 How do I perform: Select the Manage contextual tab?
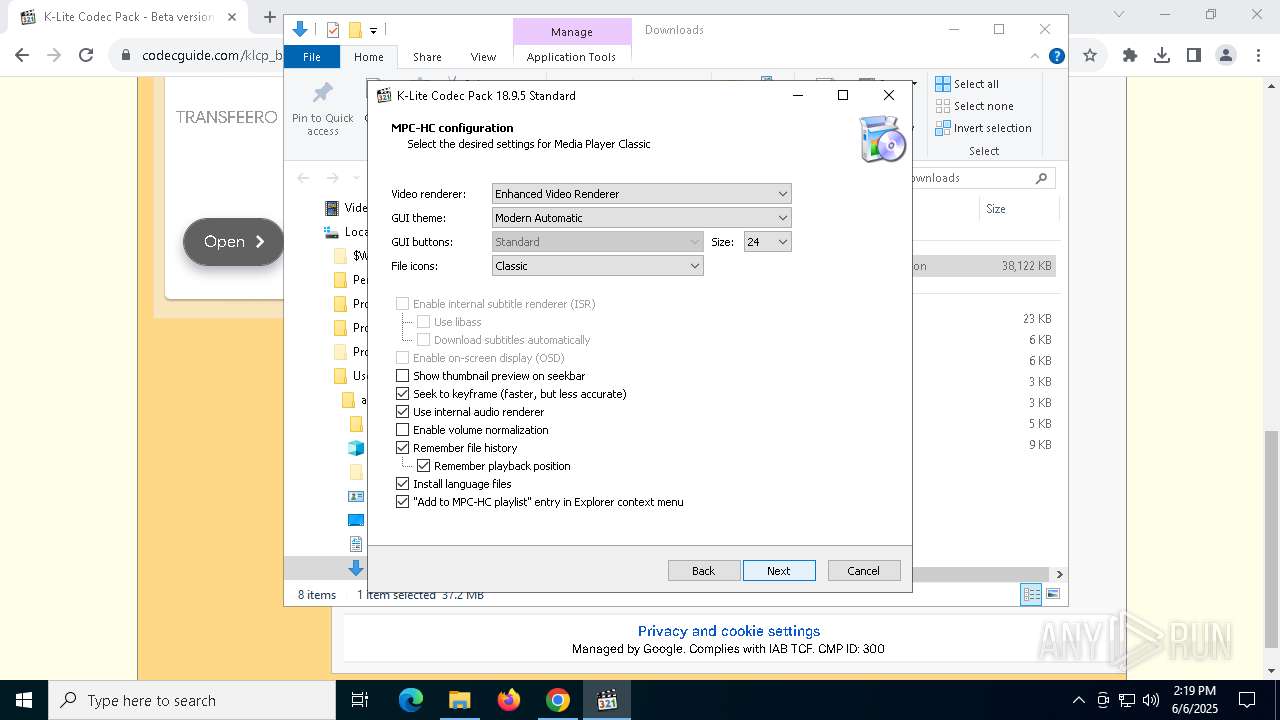(x=572, y=31)
